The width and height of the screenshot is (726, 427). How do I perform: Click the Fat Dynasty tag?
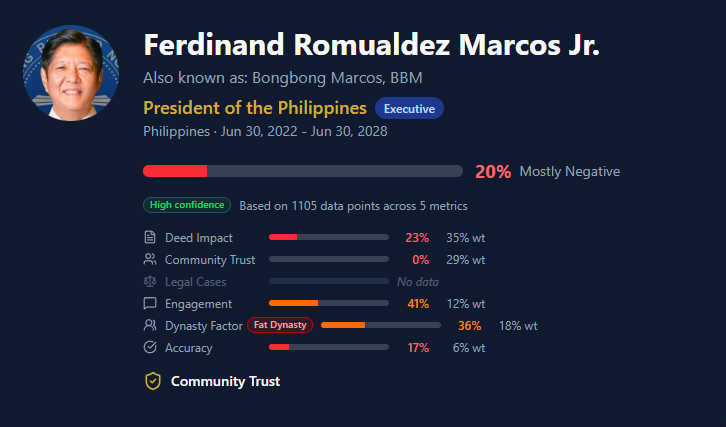click(280, 326)
